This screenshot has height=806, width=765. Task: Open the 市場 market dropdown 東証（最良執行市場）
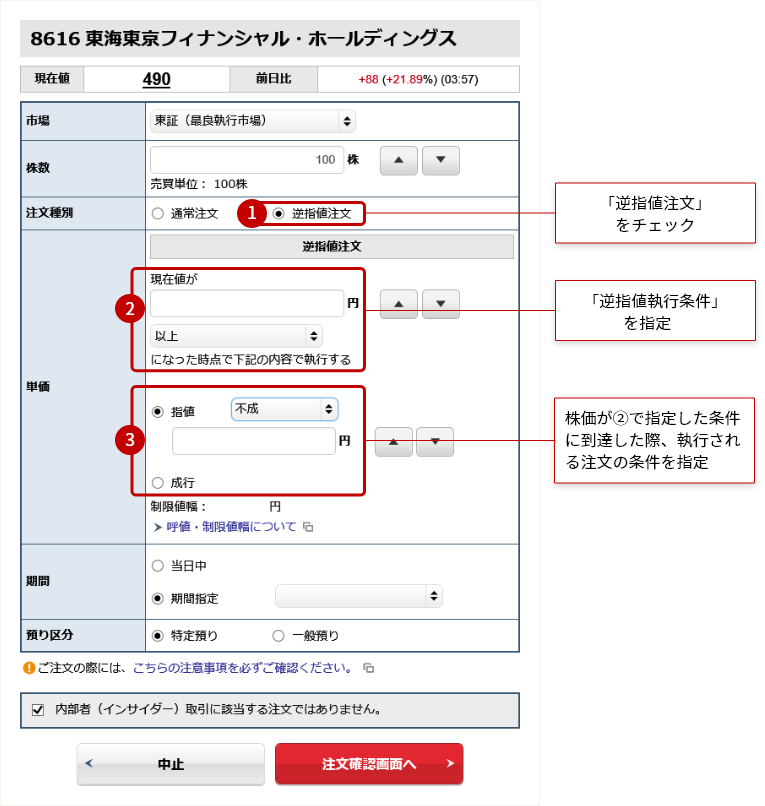[252, 121]
